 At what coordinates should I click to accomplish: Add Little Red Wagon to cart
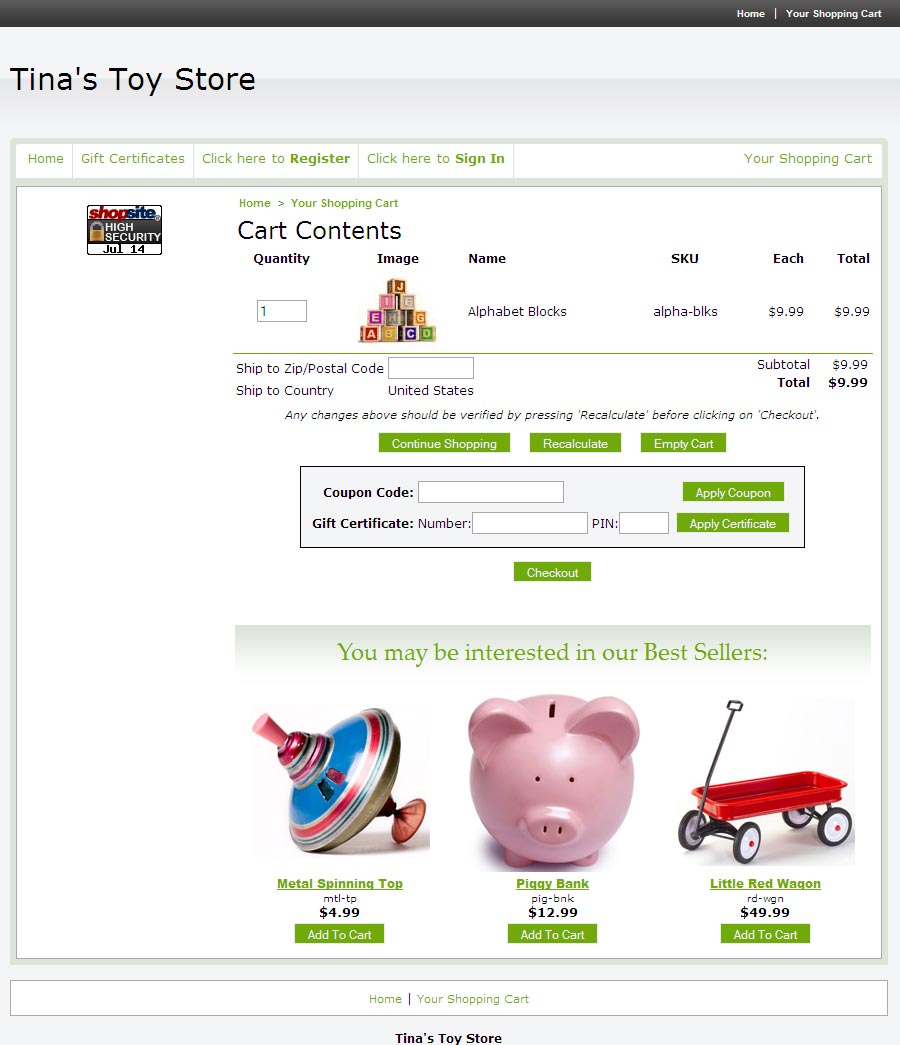[765, 934]
